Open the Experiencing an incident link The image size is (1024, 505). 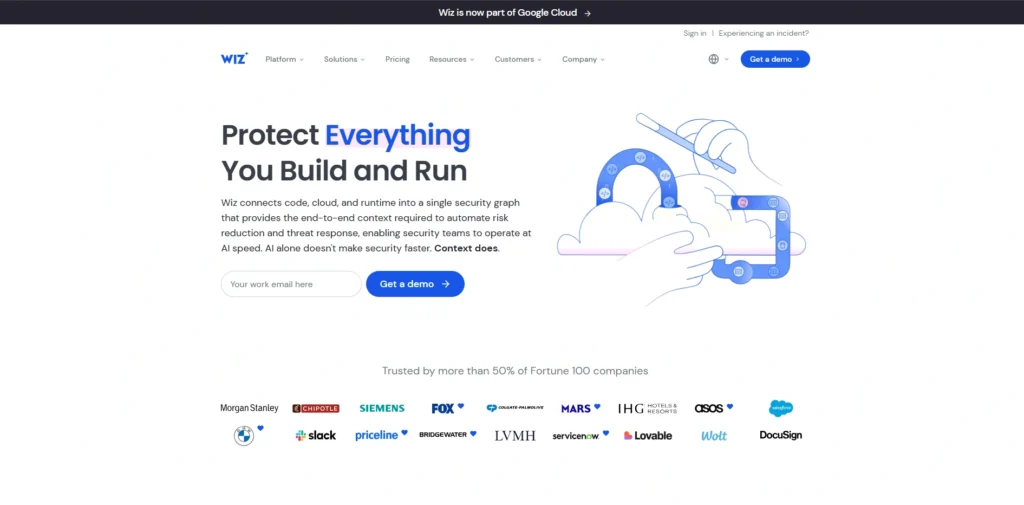tap(763, 33)
